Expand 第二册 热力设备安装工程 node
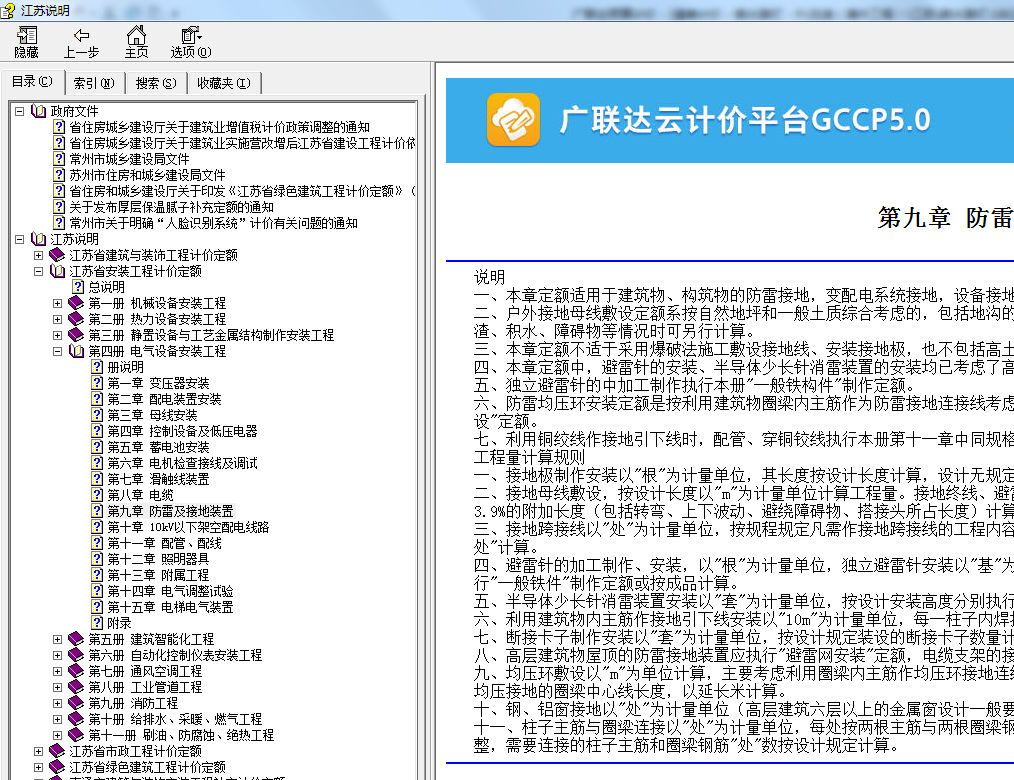 click(x=57, y=320)
